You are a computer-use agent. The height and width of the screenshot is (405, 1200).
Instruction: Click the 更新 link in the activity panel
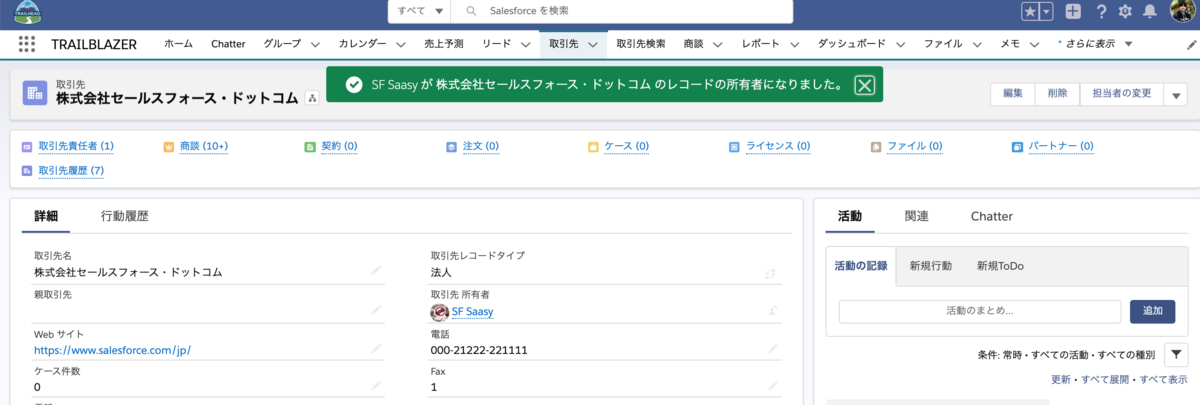[1061, 380]
